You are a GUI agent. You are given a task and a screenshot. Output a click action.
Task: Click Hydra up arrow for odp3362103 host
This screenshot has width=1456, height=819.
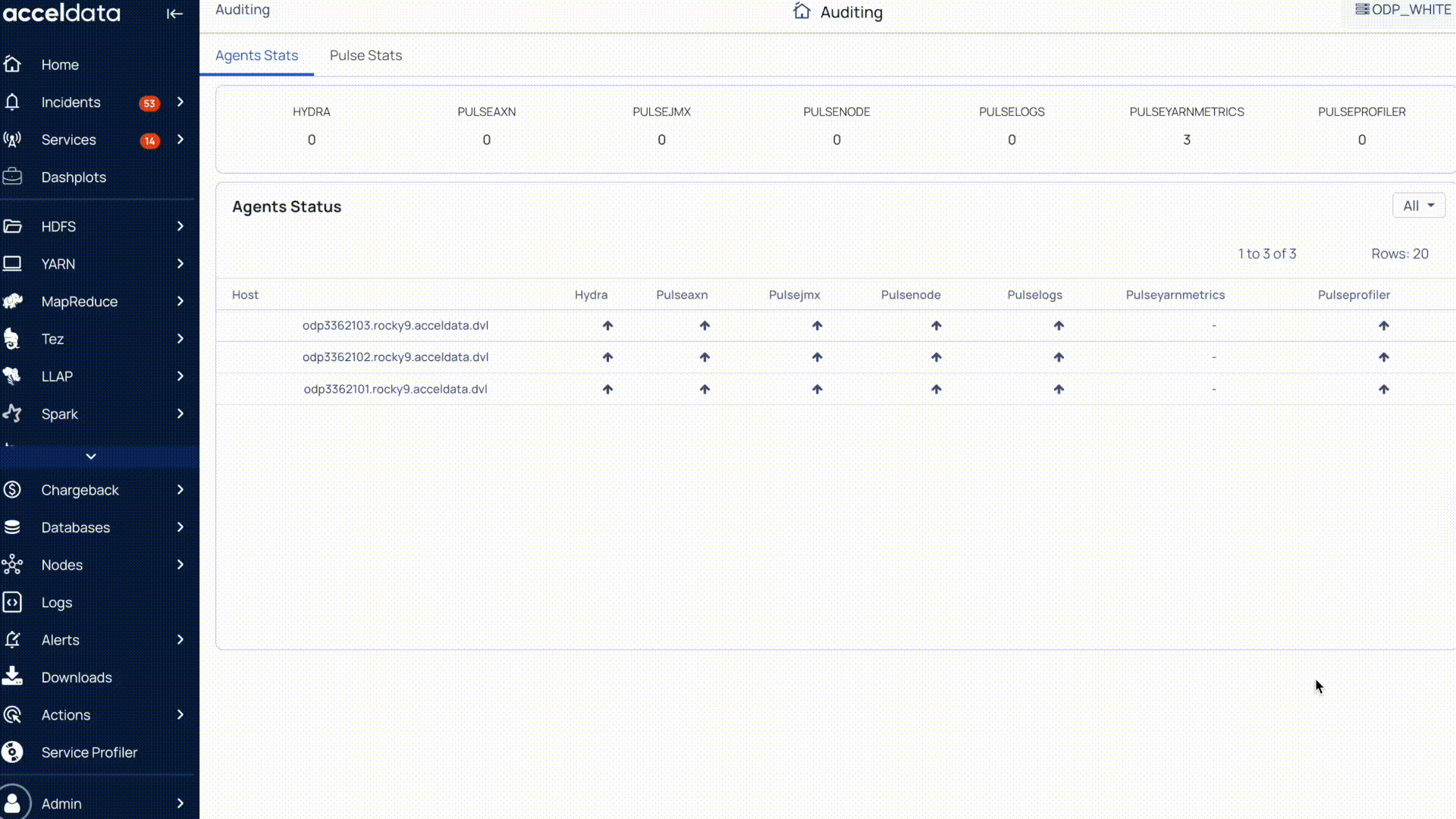[607, 326]
